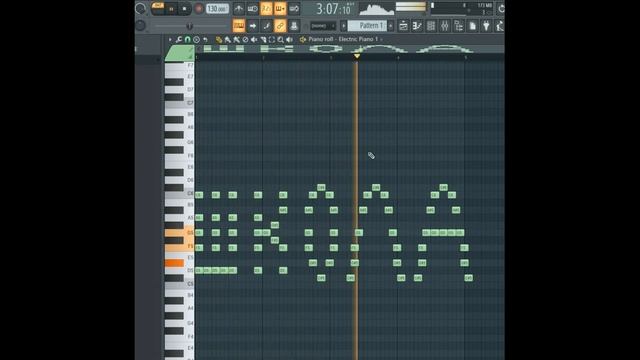
Task: Click the C6 piano key
Action: [x=180, y=193]
